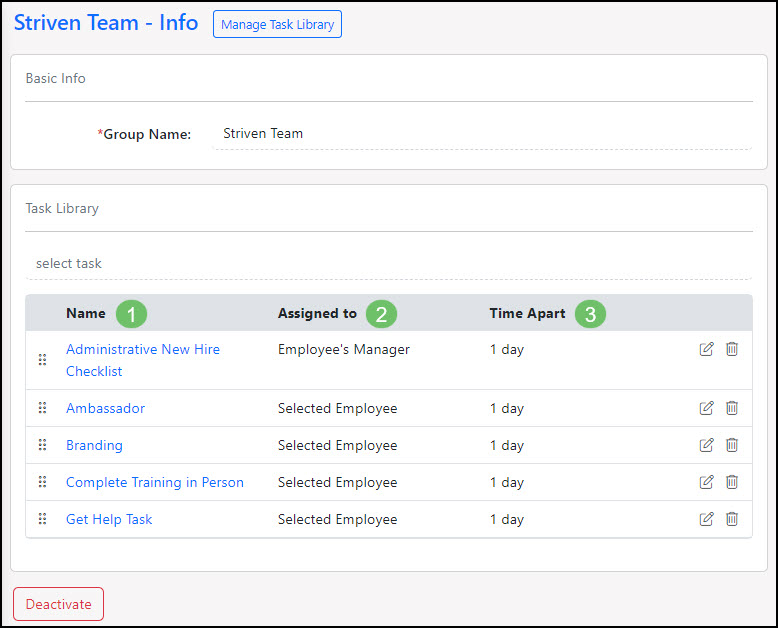
Task: Click drag handle for Complete Training in Person
Action: 43,482
